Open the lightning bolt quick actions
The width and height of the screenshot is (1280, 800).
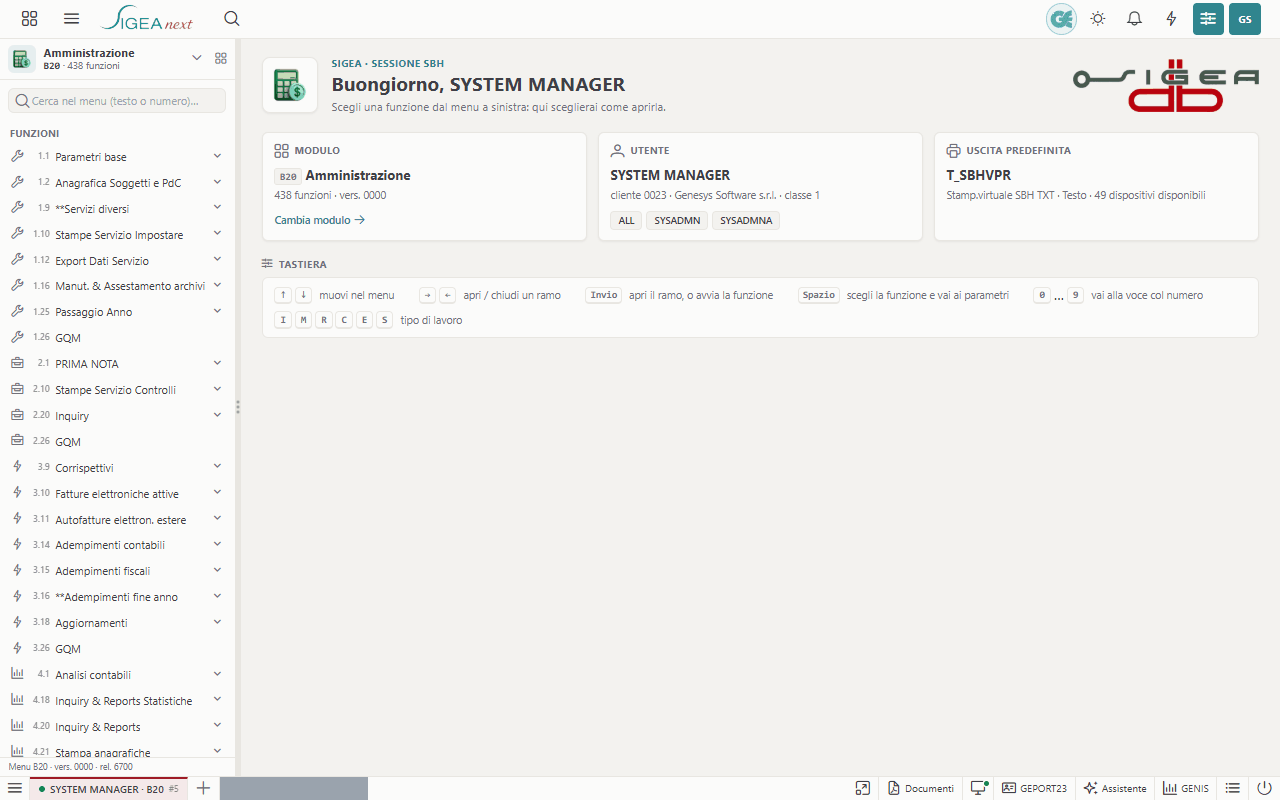(x=1171, y=19)
